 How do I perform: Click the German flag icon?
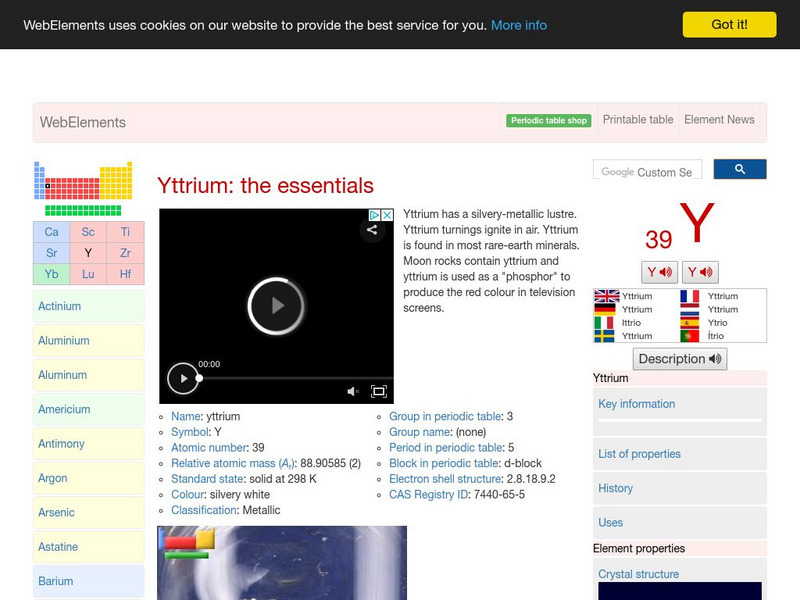click(x=605, y=309)
